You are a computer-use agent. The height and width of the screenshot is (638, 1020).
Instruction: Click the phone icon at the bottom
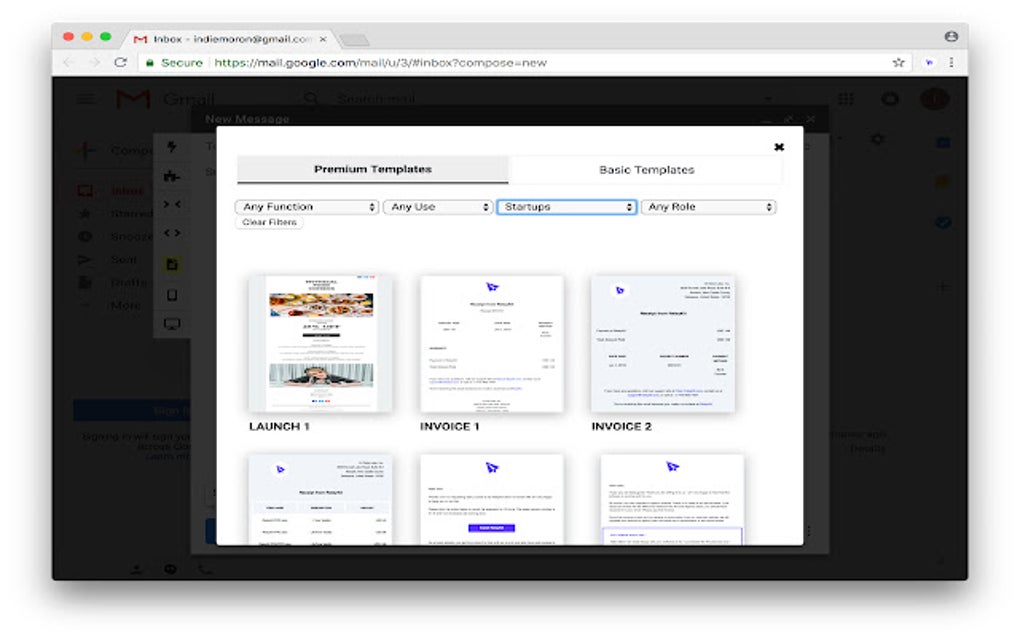click(206, 570)
